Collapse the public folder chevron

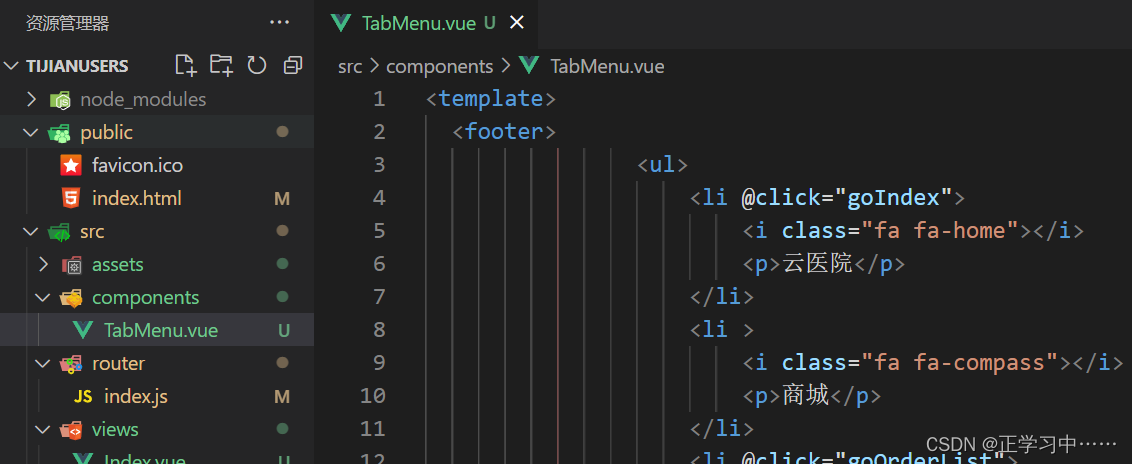pyautogui.click(x=31, y=133)
